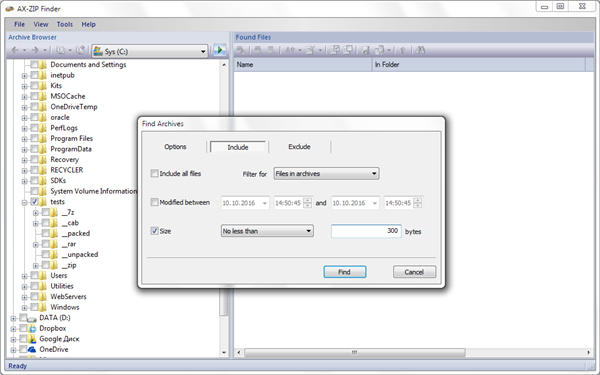Open the No less than size dropdown
This screenshot has width=600, height=375.
(267, 231)
